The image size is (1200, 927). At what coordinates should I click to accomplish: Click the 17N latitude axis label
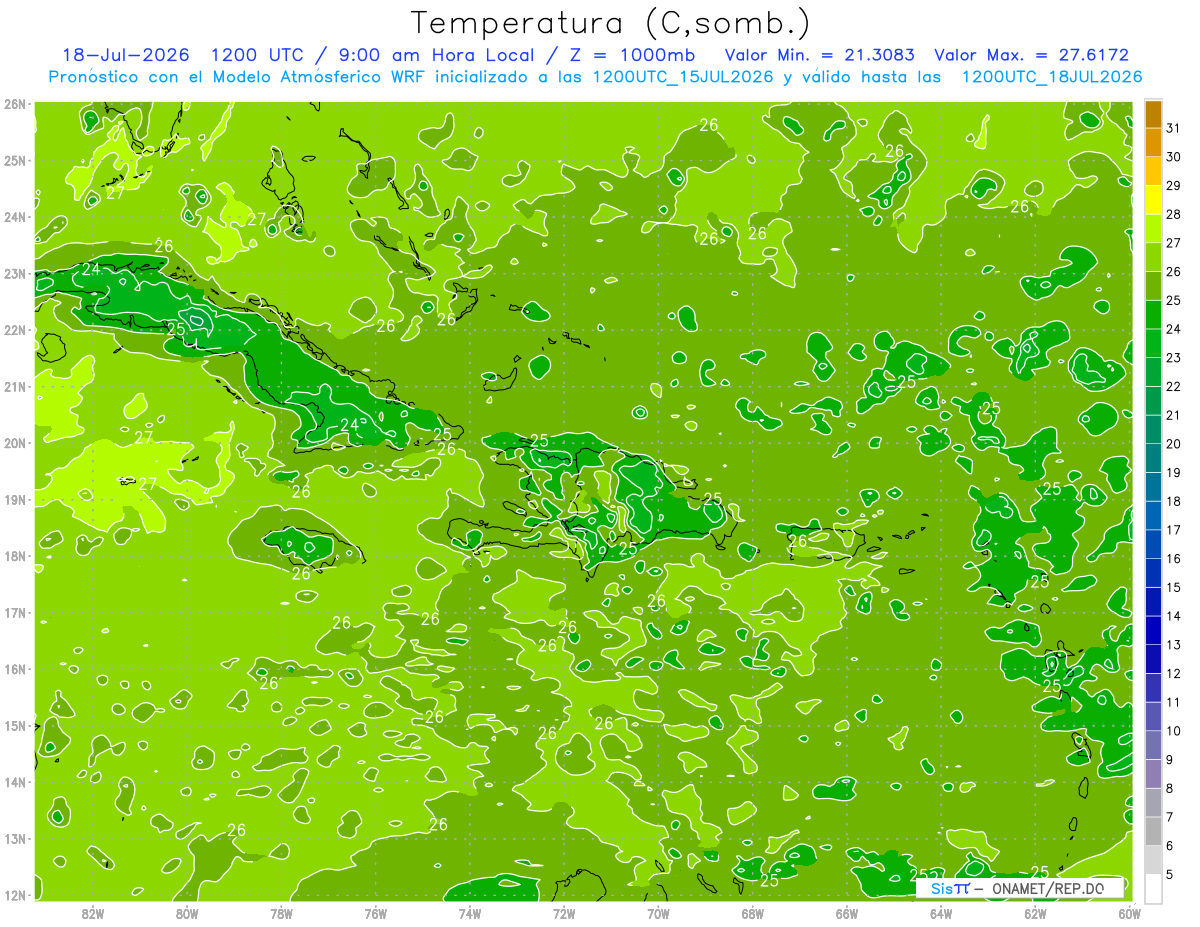coord(14,612)
